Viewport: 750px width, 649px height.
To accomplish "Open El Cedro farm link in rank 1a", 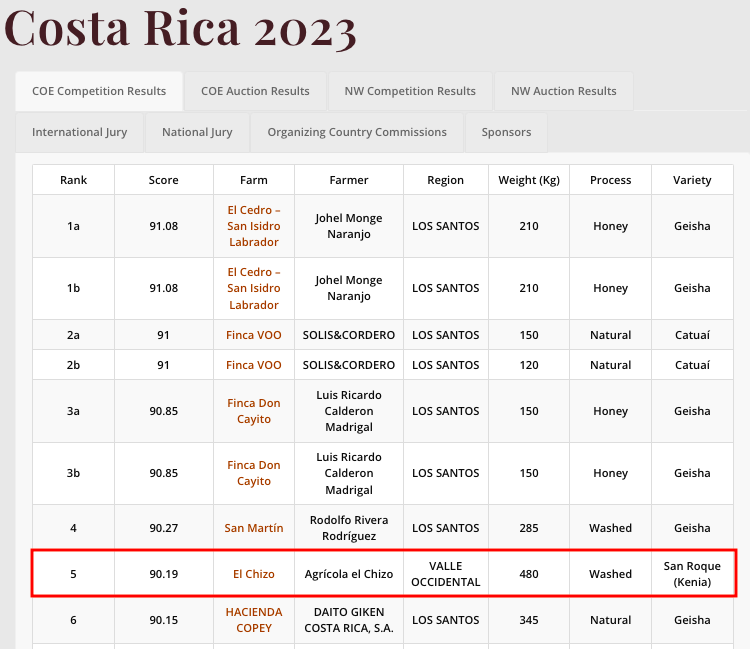I will pyautogui.click(x=254, y=226).
